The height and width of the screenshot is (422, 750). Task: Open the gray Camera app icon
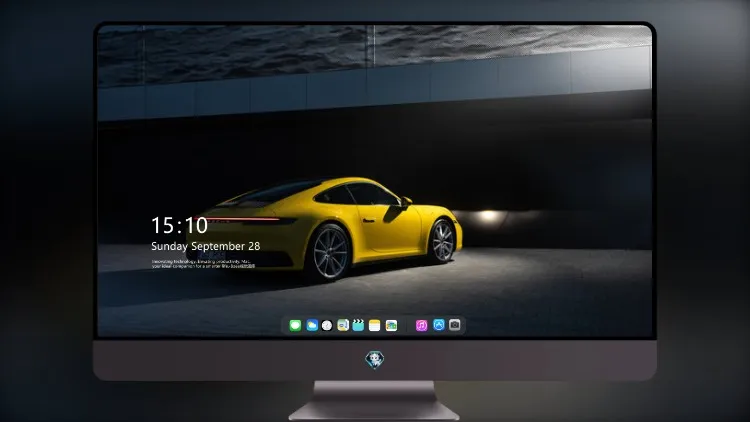(x=455, y=325)
